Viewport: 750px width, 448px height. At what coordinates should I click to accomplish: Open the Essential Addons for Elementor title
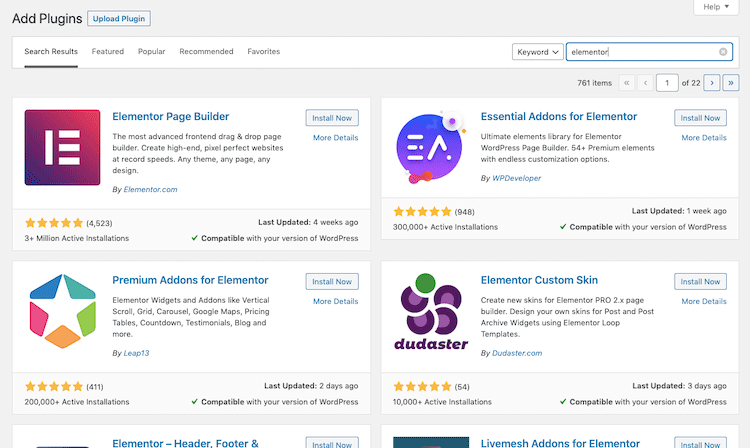(559, 116)
